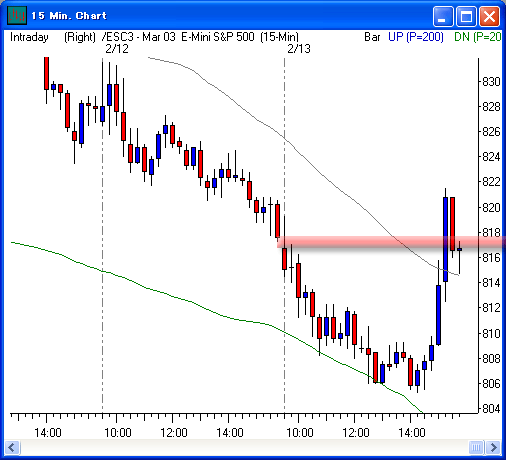Click the first 14:00 time axis label

click(48, 433)
